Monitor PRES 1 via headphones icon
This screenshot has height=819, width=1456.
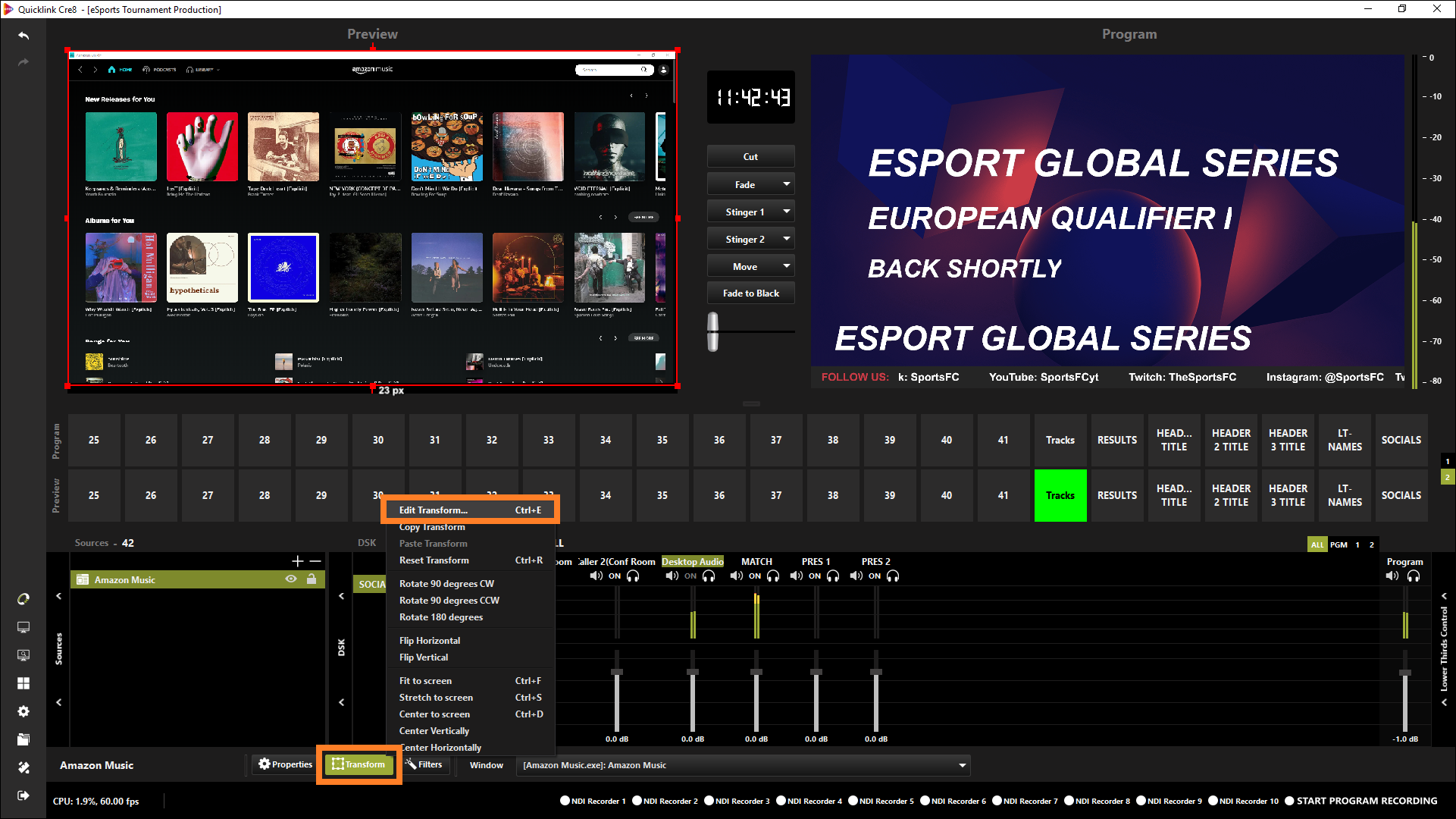pos(833,576)
